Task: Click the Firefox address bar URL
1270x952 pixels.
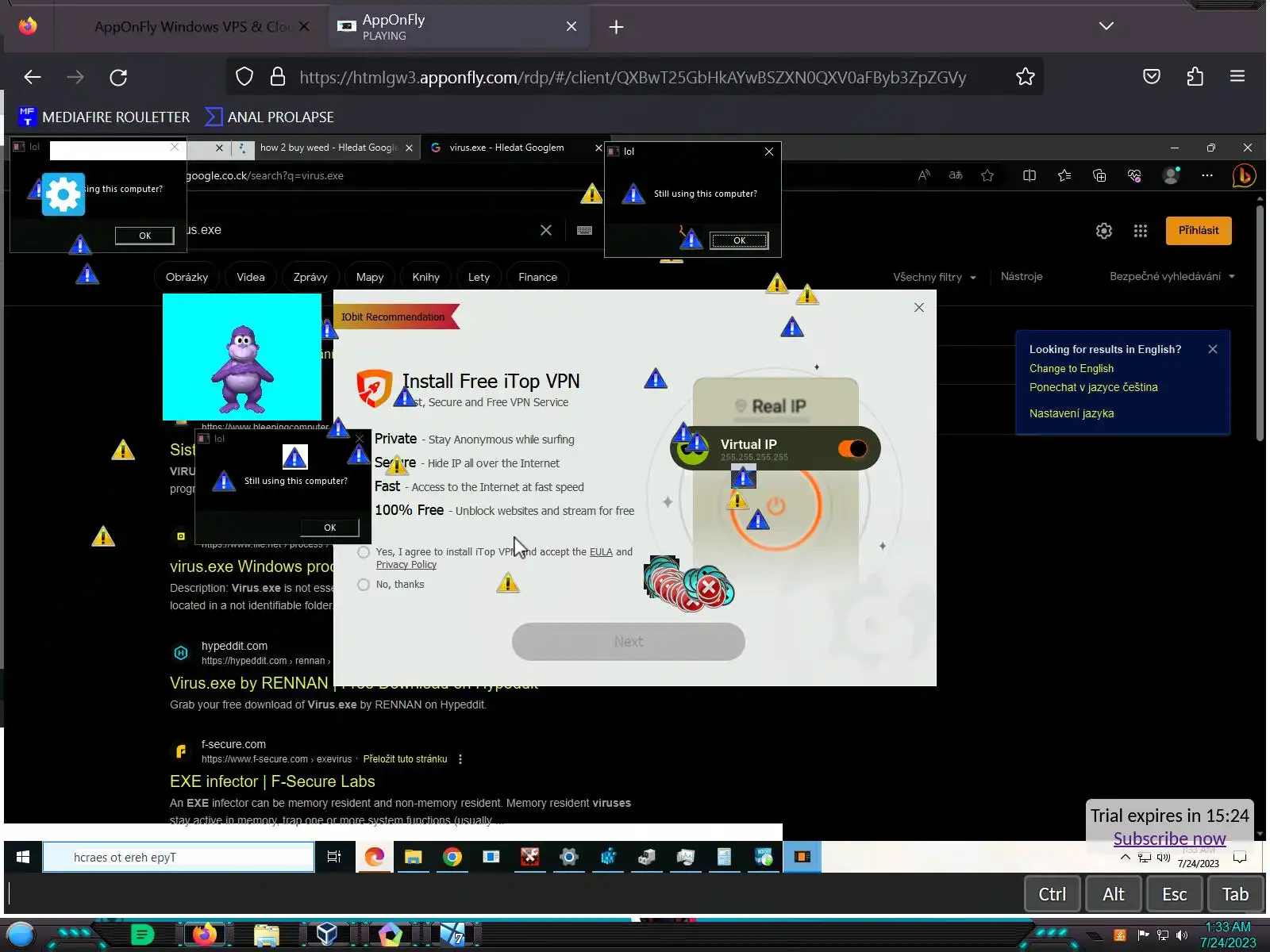Action: (x=633, y=78)
